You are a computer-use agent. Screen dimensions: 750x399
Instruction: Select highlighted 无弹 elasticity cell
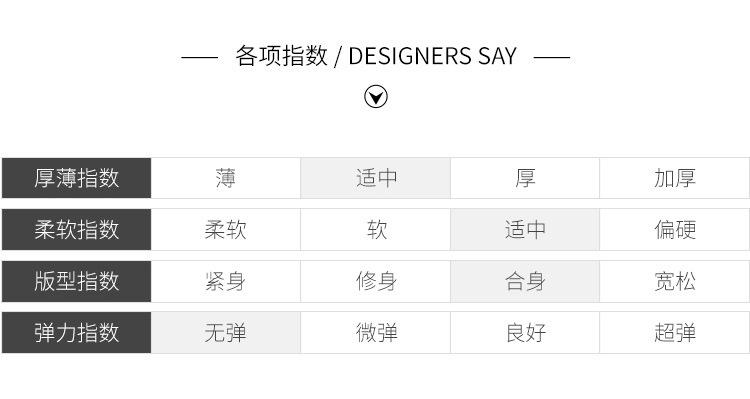click(x=226, y=332)
